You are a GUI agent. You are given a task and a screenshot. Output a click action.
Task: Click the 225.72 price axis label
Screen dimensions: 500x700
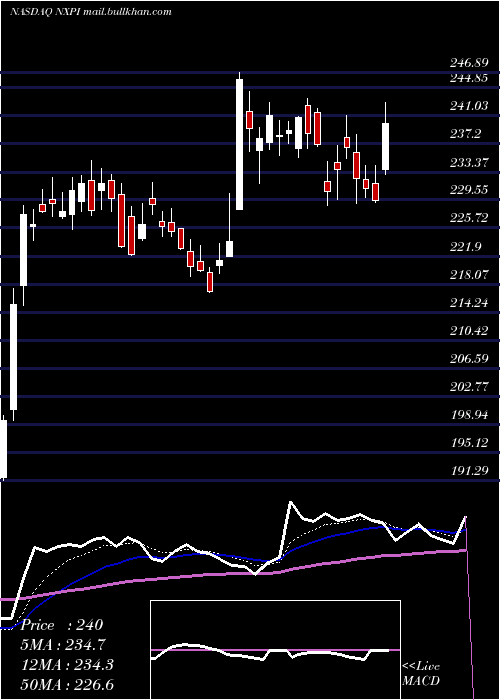pos(468,219)
